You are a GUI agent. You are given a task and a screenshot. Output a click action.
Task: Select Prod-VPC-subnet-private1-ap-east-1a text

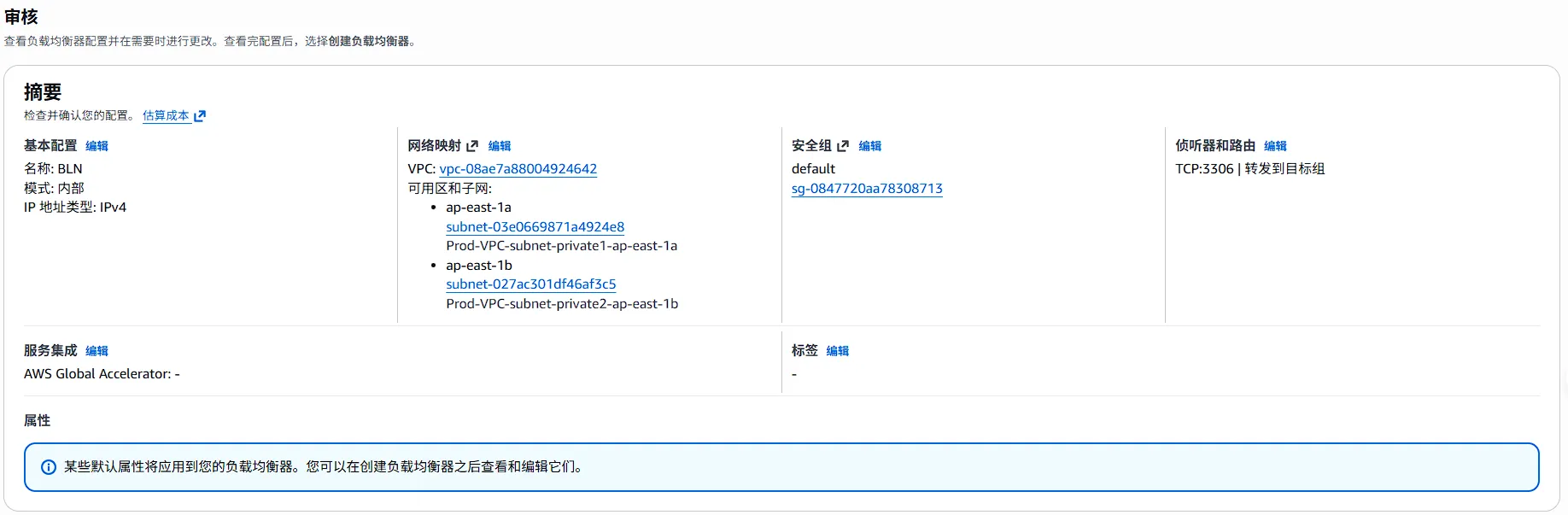561,246
